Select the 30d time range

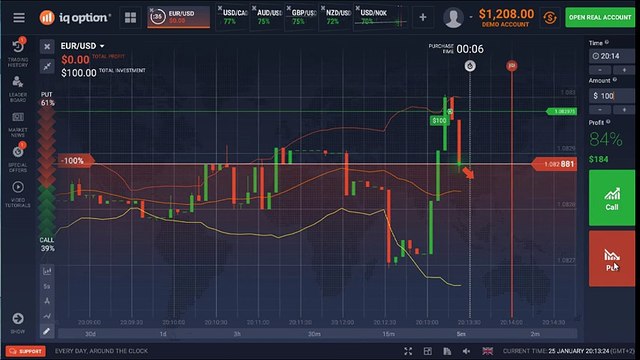tap(90, 334)
